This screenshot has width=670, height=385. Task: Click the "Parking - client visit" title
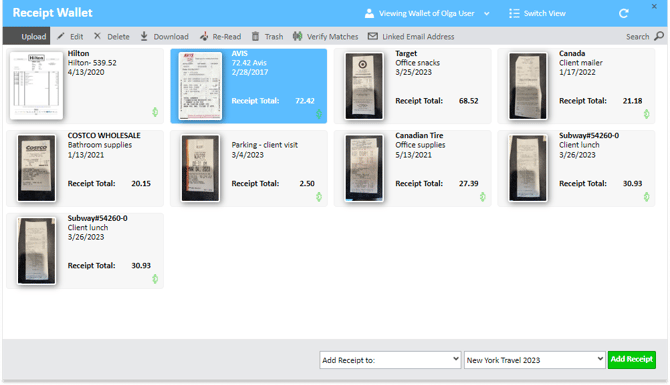[264, 145]
